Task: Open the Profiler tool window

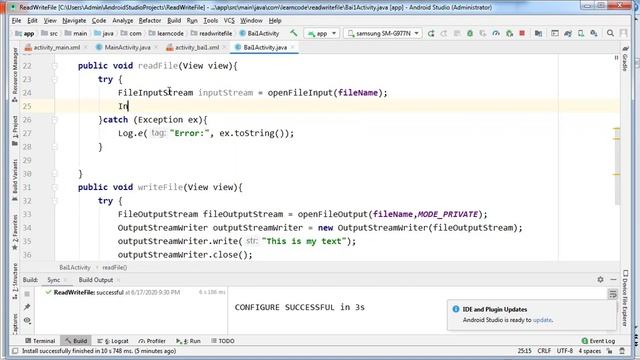Action: click(x=152, y=340)
